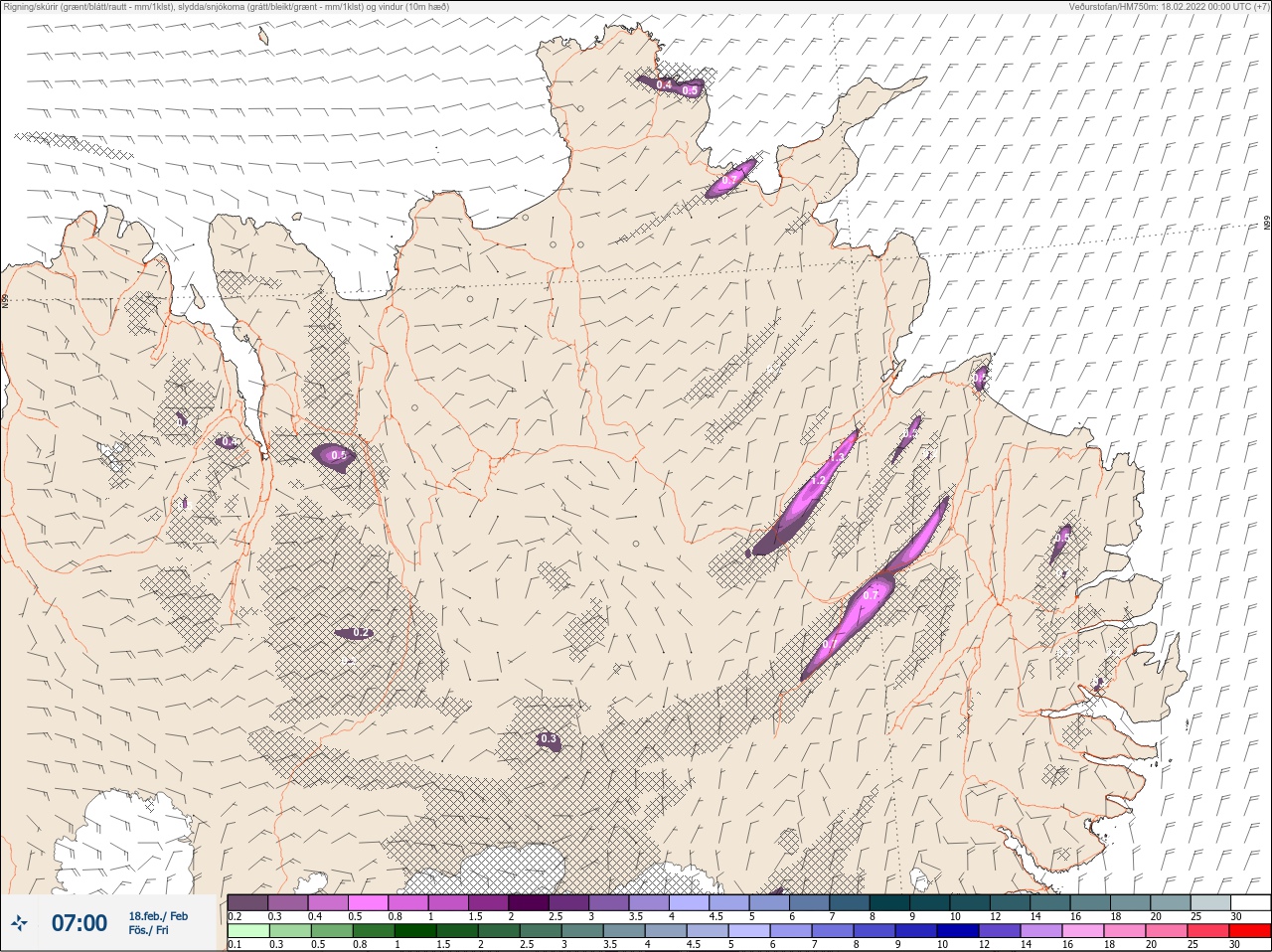Click the '1.2' snowfall value on map
Viewport: 1272px width, 952px height.
[x=819, y=480]
